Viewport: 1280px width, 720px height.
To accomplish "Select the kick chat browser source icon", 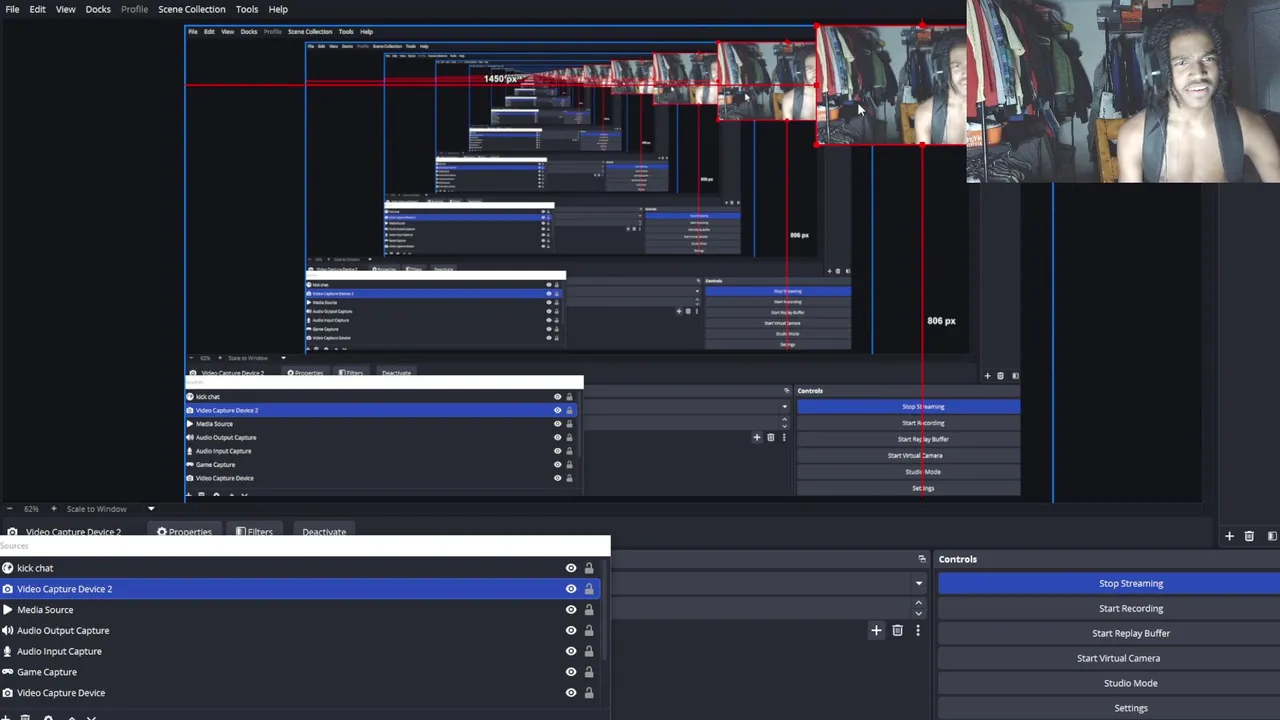I will (x=8, y=568).
